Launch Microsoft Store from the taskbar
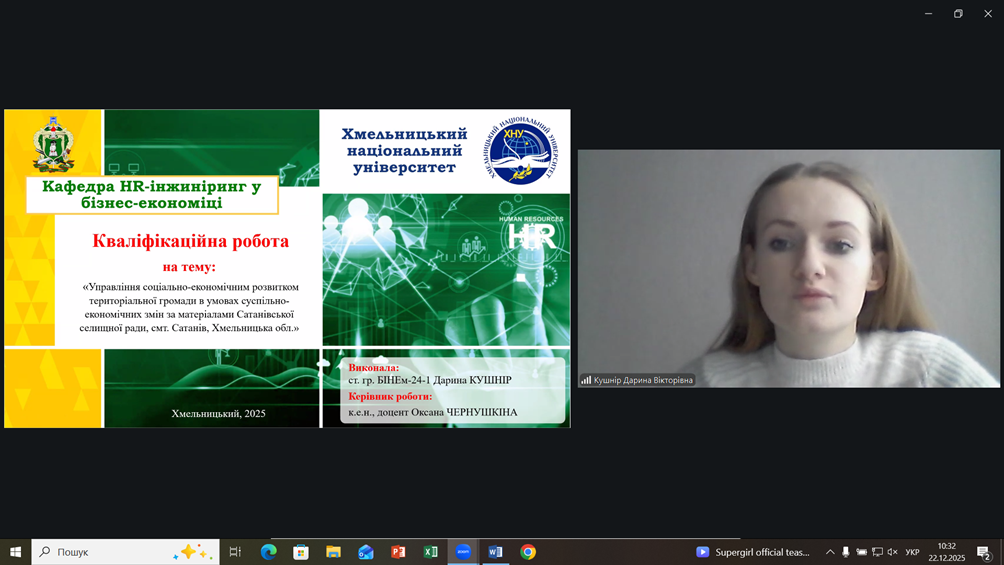 pyautogui.click(x=301, y=552)
